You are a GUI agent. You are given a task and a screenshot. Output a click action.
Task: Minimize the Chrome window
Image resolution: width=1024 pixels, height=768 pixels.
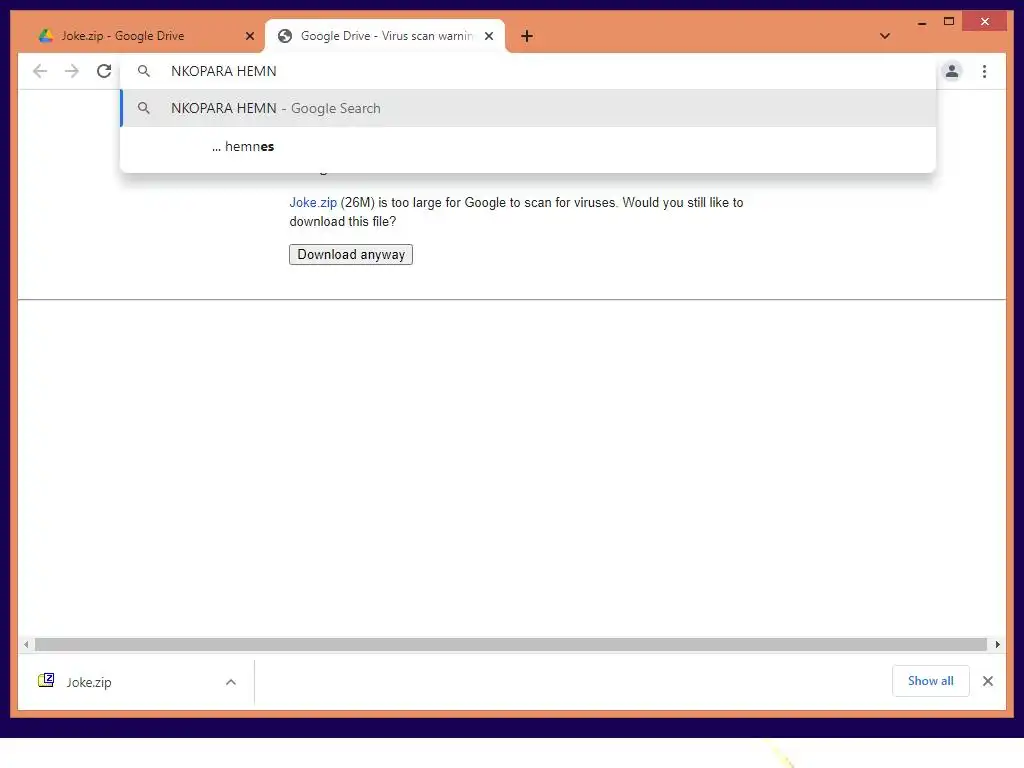pyautogui.click(x=922, y=22)
